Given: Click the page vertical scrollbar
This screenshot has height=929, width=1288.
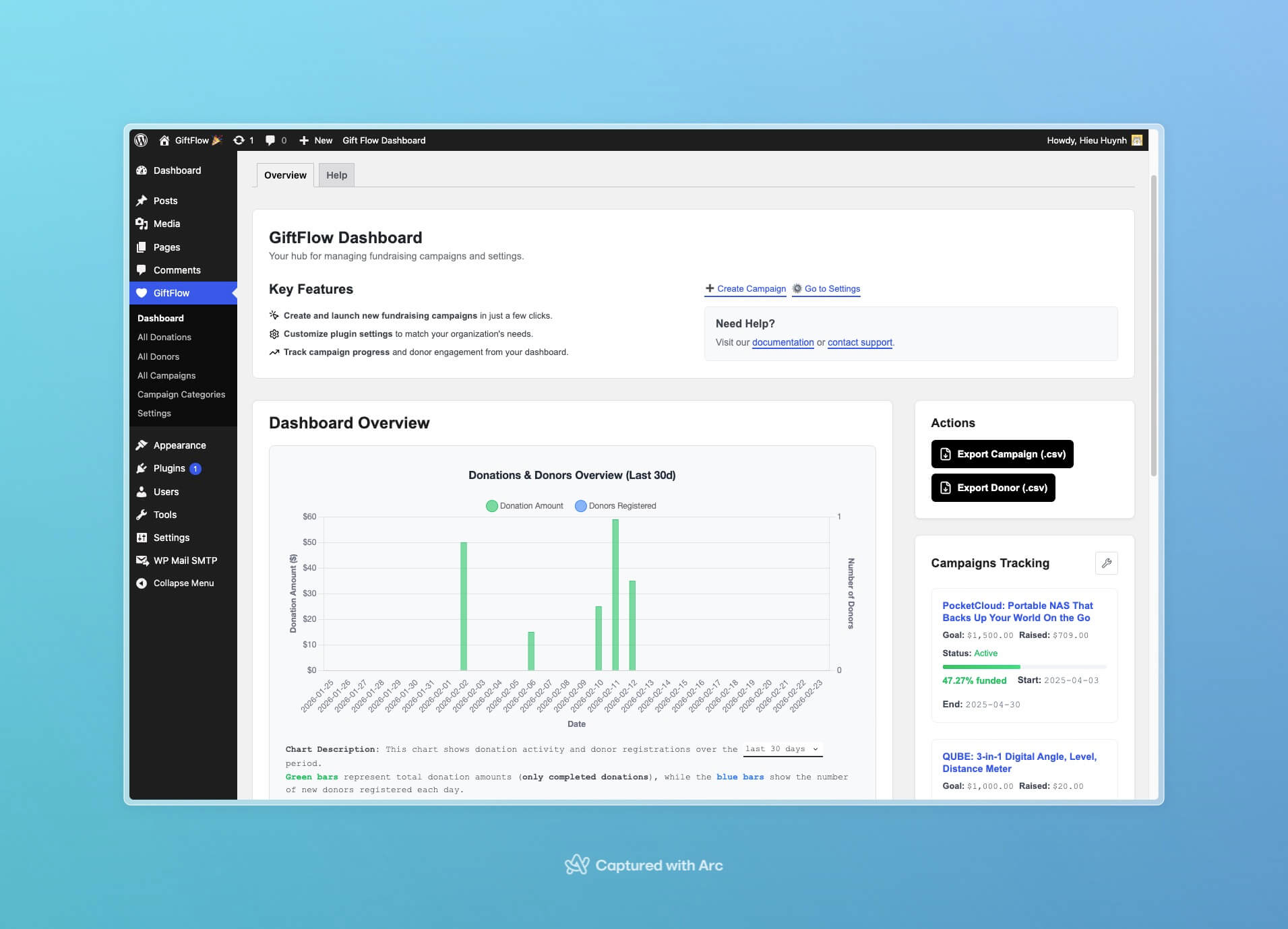Looking at the screenshot, I should coord(1154,326).
